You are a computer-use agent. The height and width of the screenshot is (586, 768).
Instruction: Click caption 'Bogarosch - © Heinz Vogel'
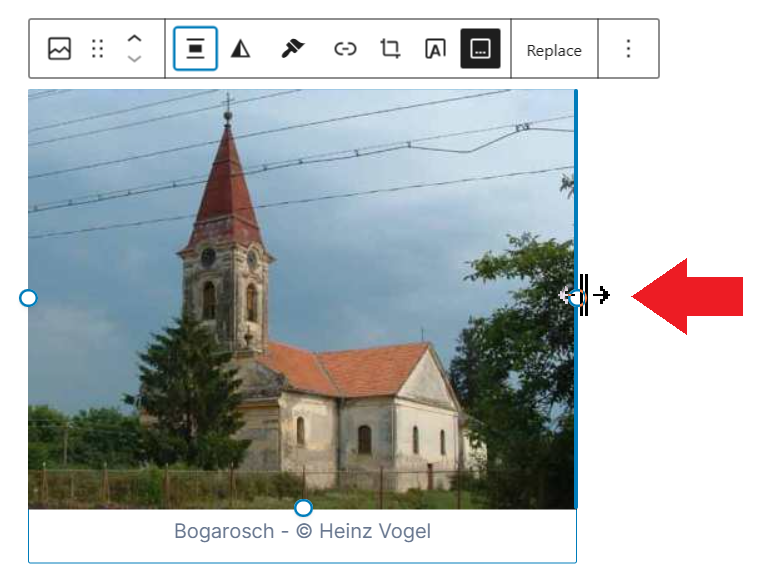(x=303, y=532)
